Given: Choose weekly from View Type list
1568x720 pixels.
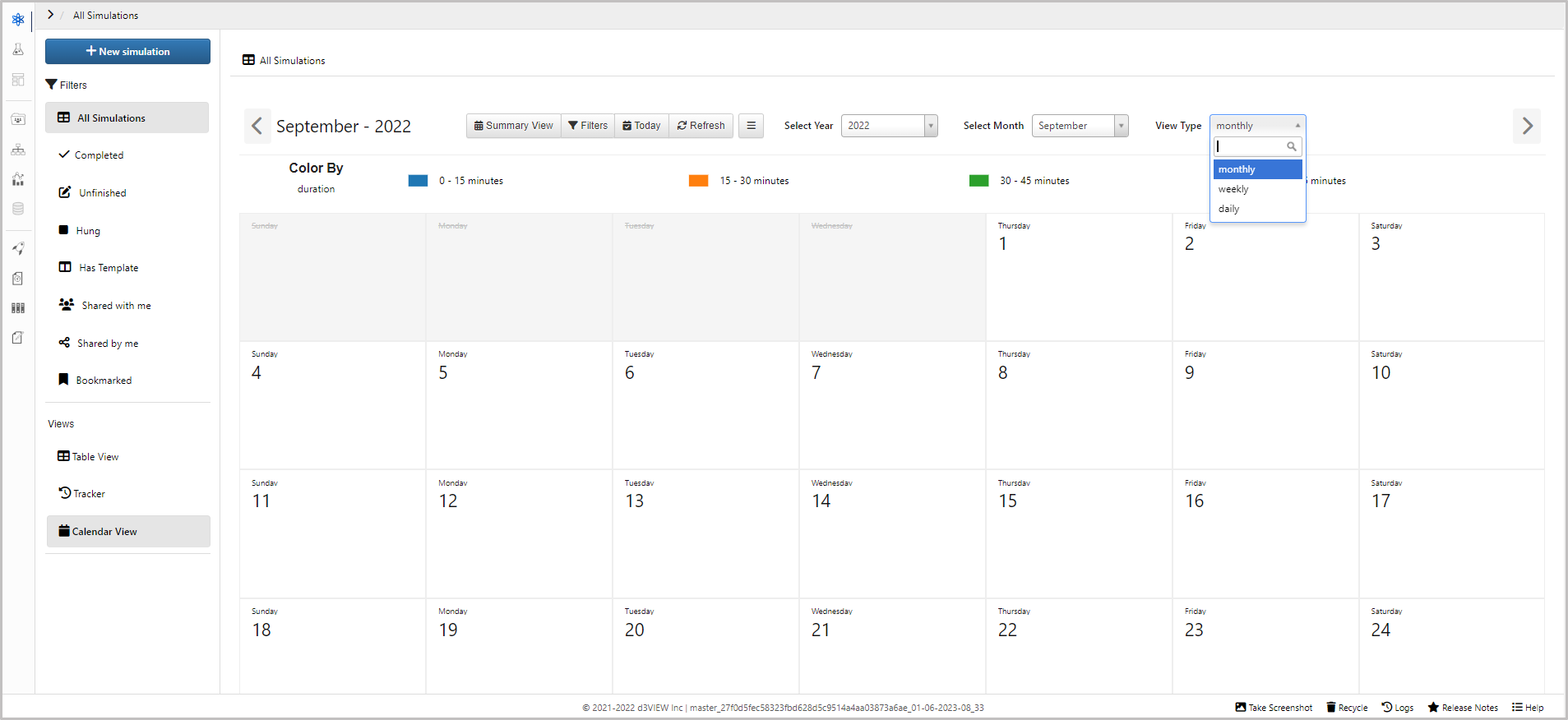Looking at the screenshot, I should [x=1233, y=189].
